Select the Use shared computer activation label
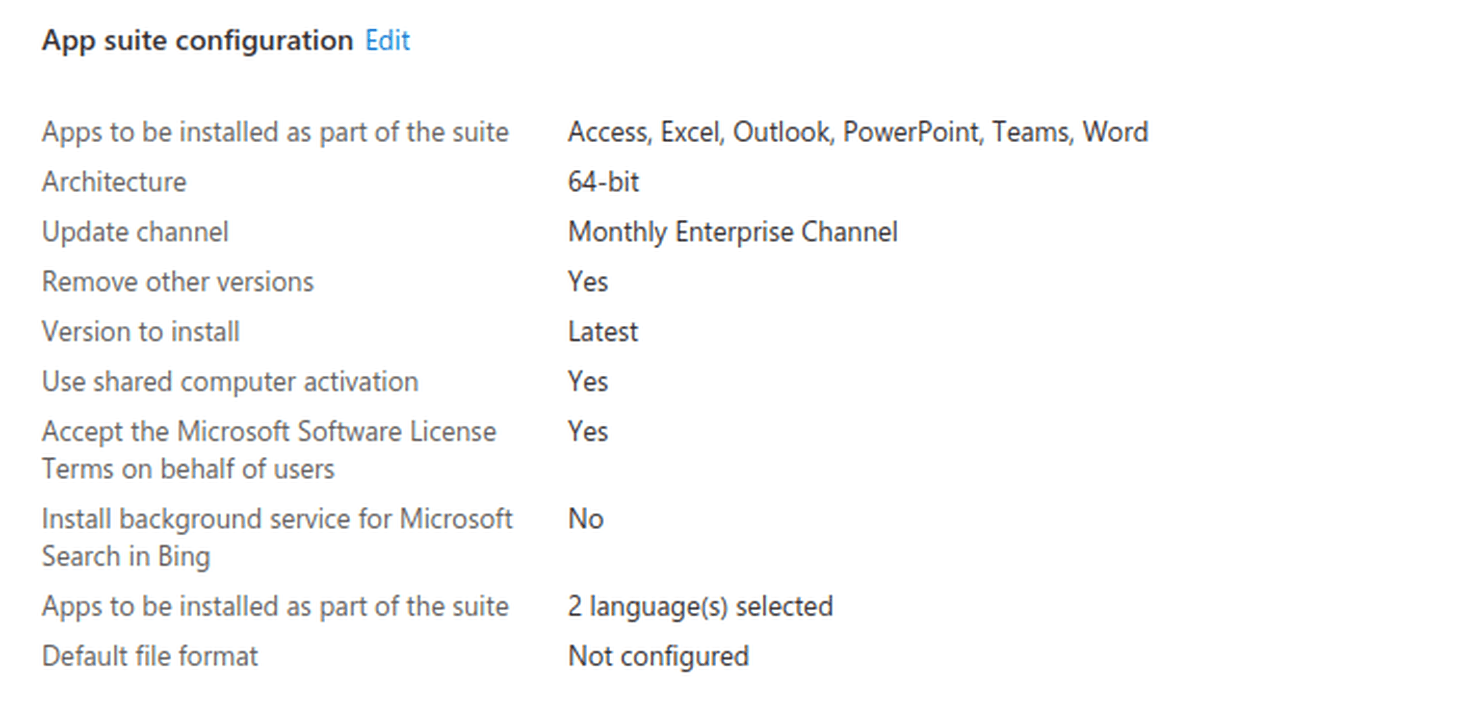The image size is (1458, 701). pyautogui.click(x=230, y=382)
